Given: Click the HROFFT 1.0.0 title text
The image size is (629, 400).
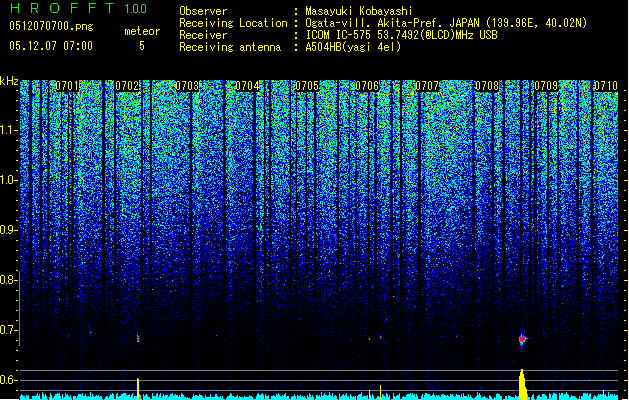Looking at the screenshot, I should click(78, 8).
